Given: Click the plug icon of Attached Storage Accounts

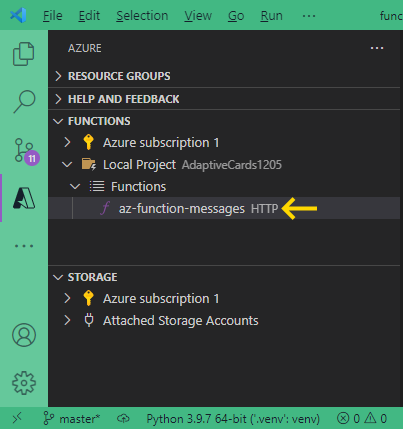Looking at the screenshot, I should pyautogui.click(x=89, y=320).
